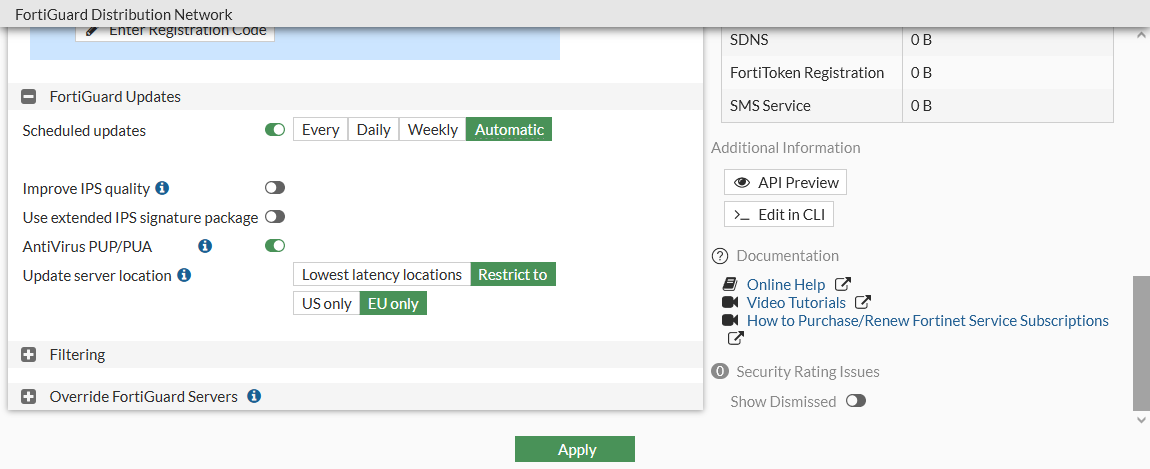Click the Documentation question mark icon
The height and width of the screenshot is (469, 1150).
point(719,256)
